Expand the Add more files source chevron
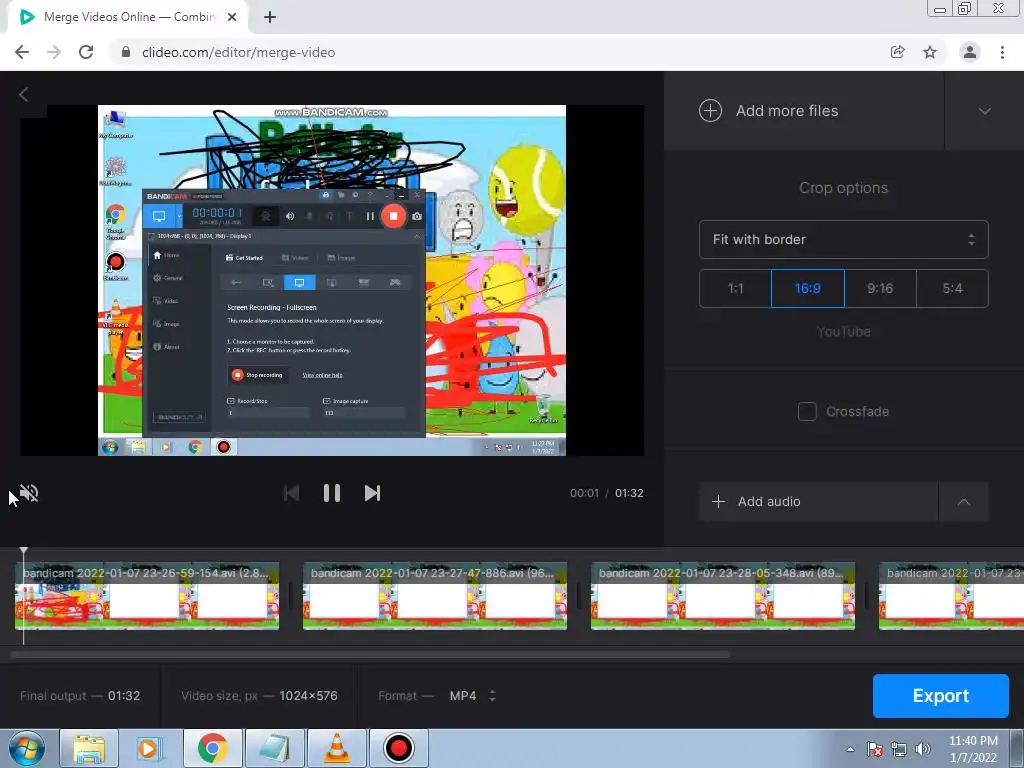This screenshot has height=768, width=1024. pyautogui.click(x=984, y=111)
